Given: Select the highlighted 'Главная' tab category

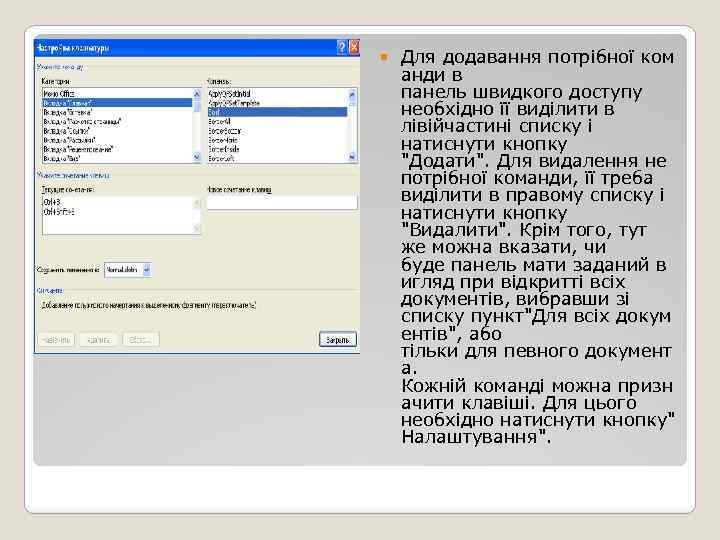Looking at the screenshot, I should (x=117, y=103).
